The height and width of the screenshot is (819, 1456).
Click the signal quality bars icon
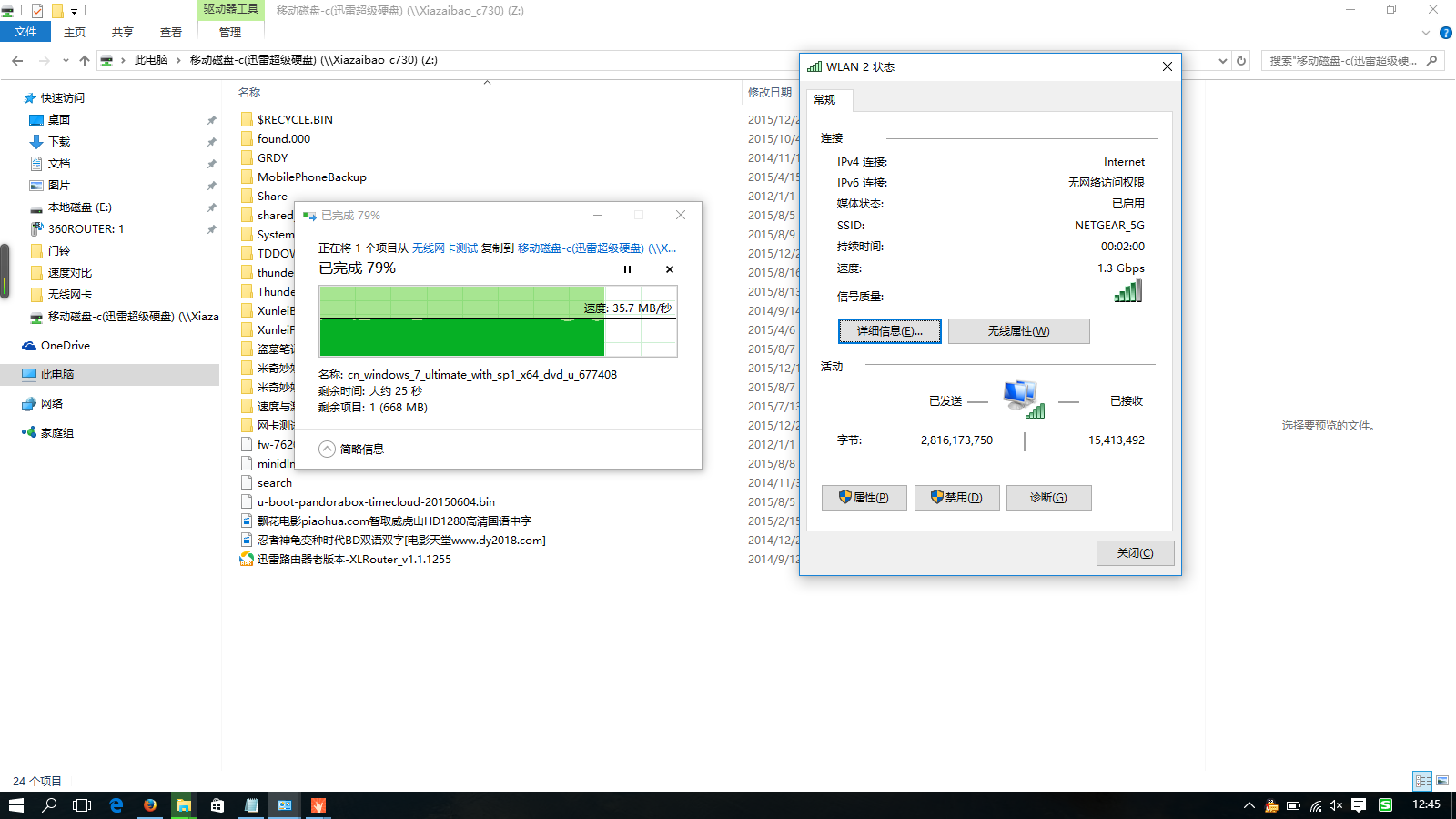[1128, 291]
